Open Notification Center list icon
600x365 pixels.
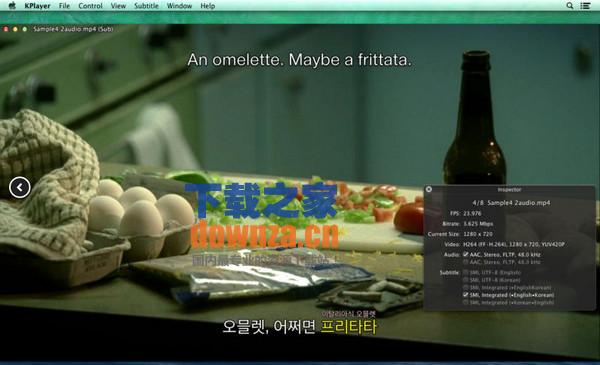click(x=585, y=6)
